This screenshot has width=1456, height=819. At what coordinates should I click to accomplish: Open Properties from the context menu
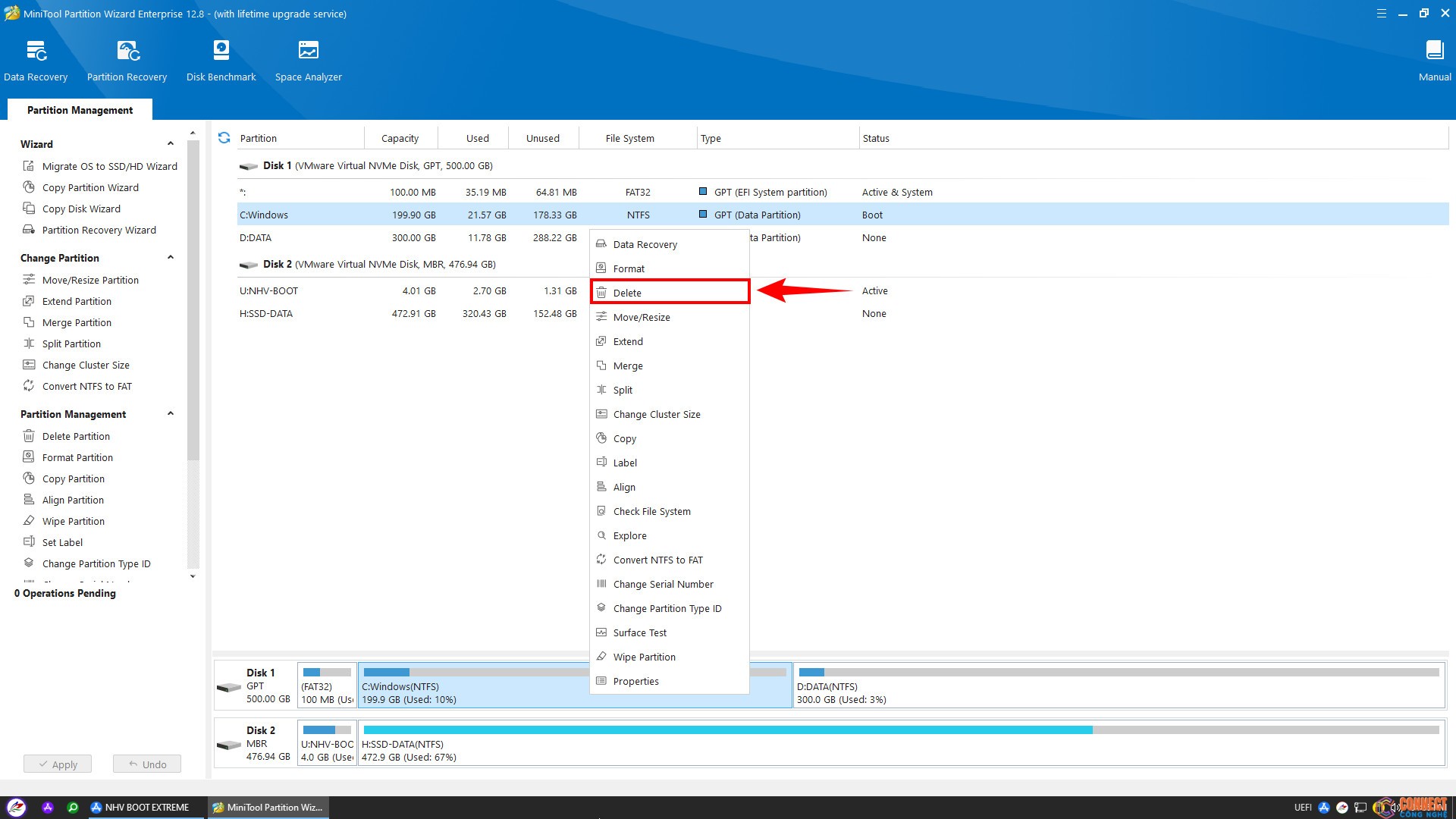click(x=670, y=681)
